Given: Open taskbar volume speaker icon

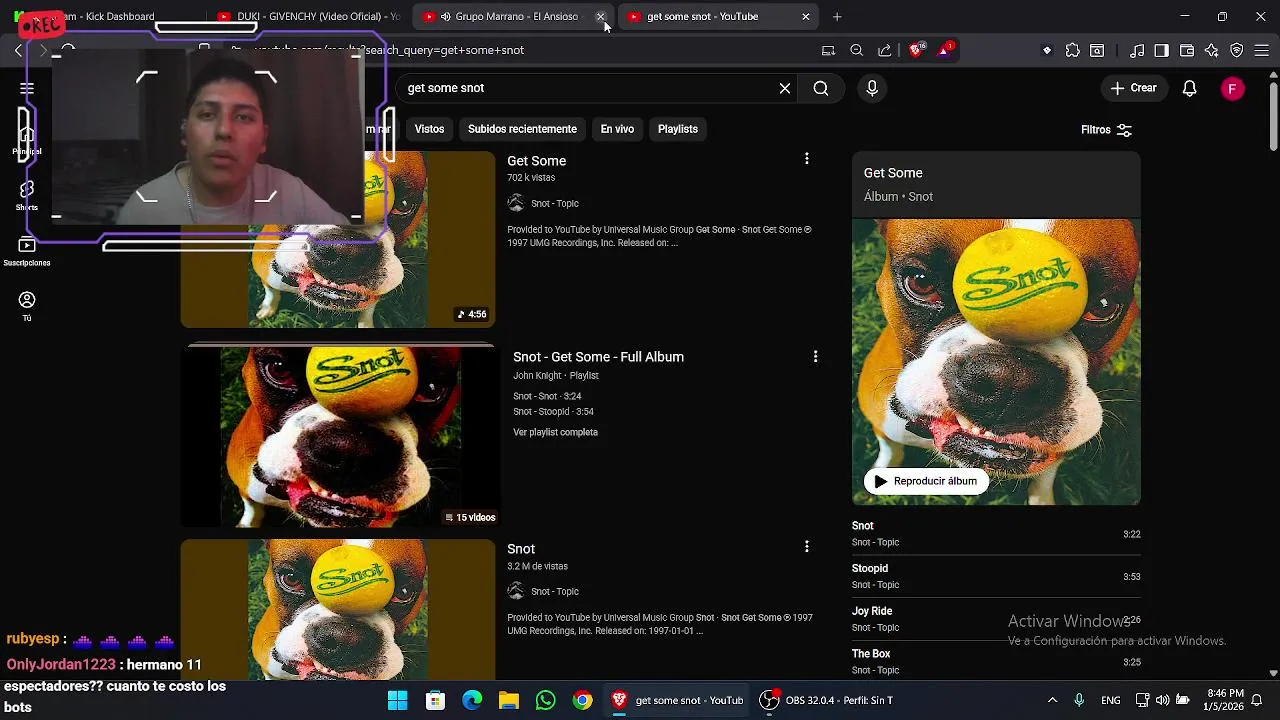Looking at the screenshot, I should click(x=1162, y=700).
